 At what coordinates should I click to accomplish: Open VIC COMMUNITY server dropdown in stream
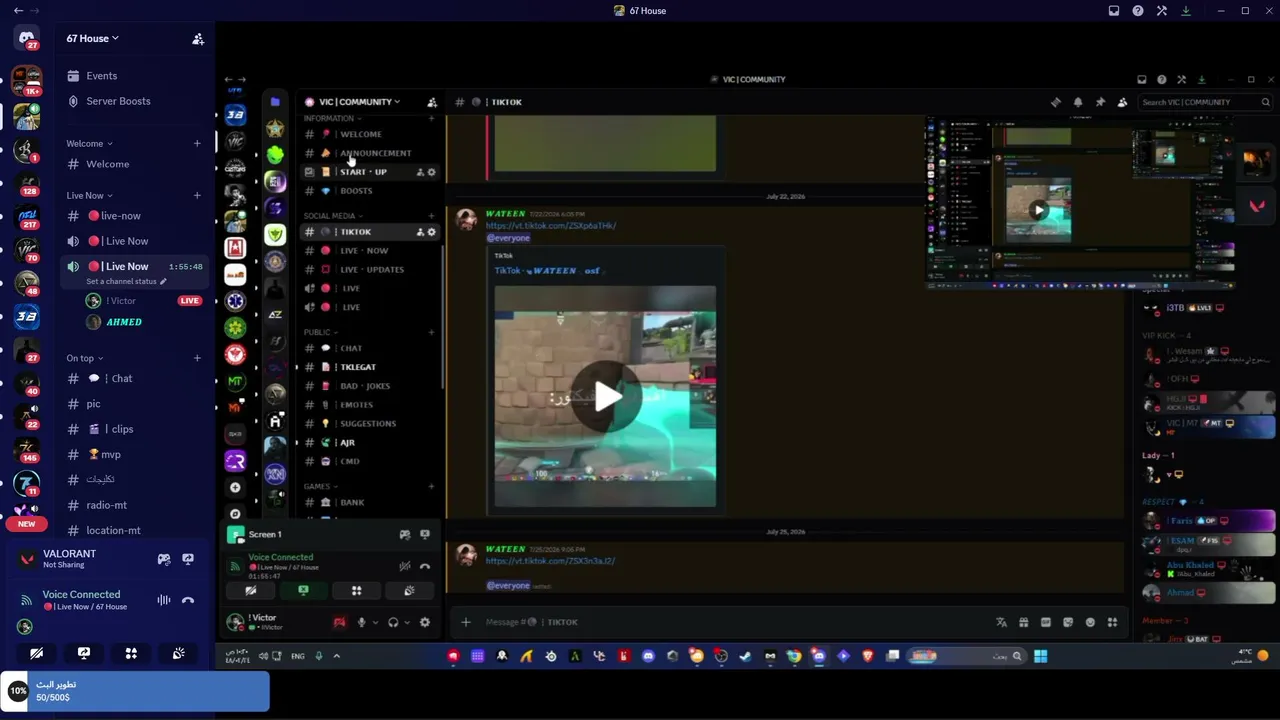click(359, 102)
